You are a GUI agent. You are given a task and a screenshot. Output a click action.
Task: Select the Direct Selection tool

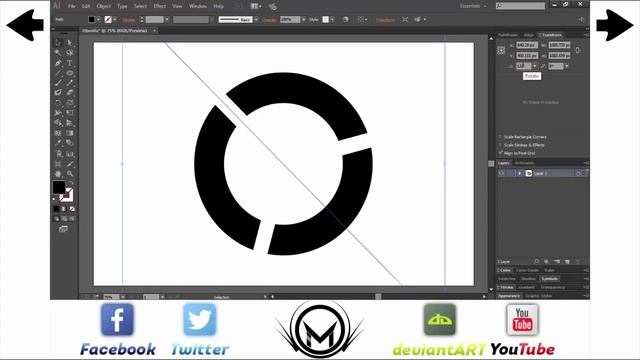click(x=70, y=42)
